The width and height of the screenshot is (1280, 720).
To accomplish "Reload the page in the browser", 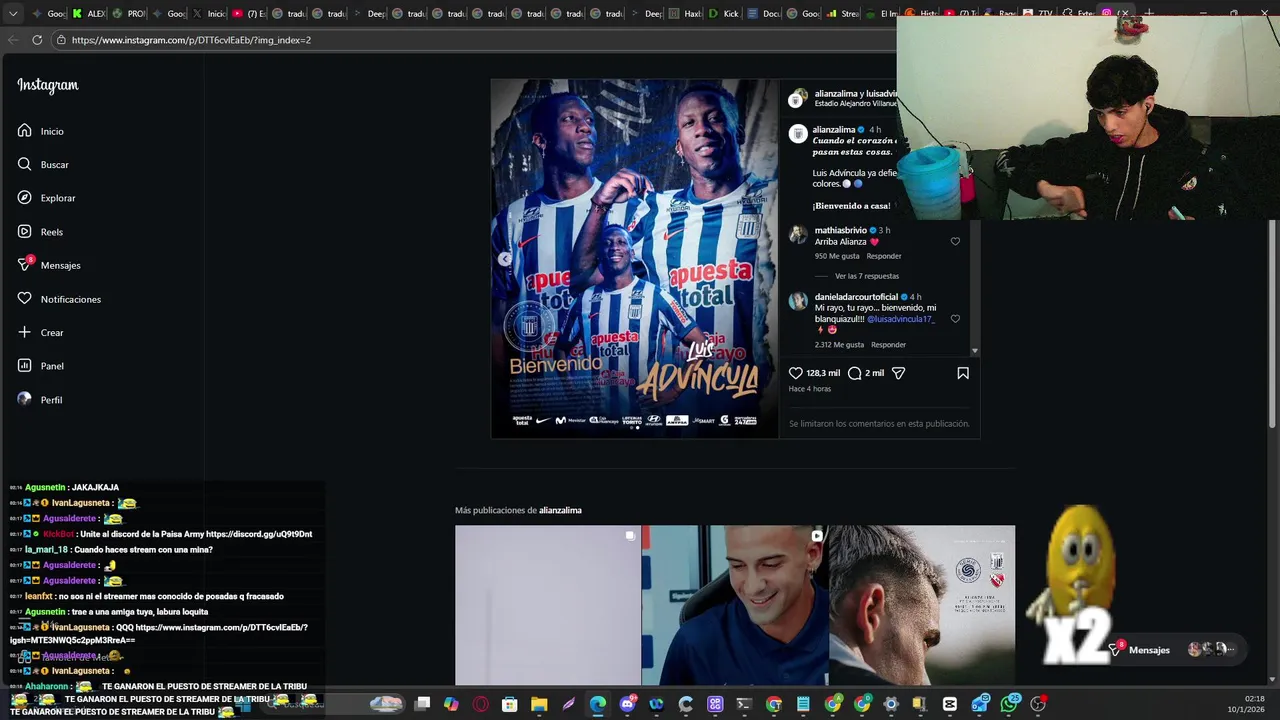I will point(37,40).
